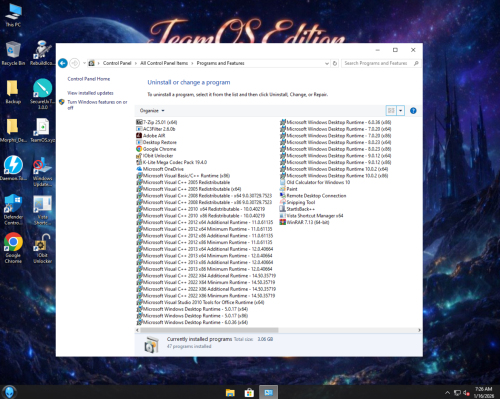Screen dimensions: 500x399
Task: Click left arrow of horizontal scrollbar
Action: point(137,330)
